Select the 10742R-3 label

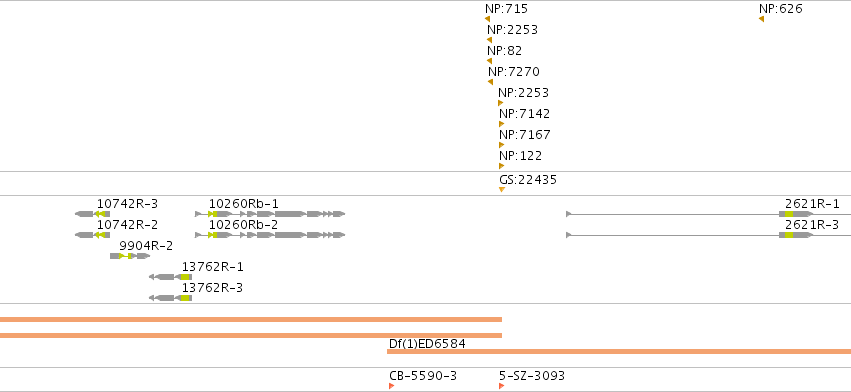(x=128, y=204)
